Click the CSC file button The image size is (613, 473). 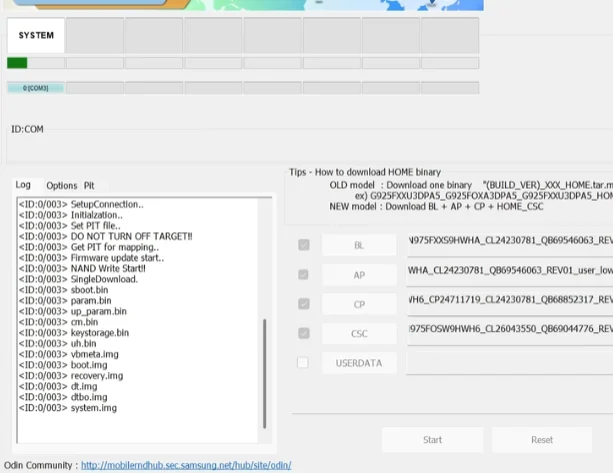tap(359, 333)
